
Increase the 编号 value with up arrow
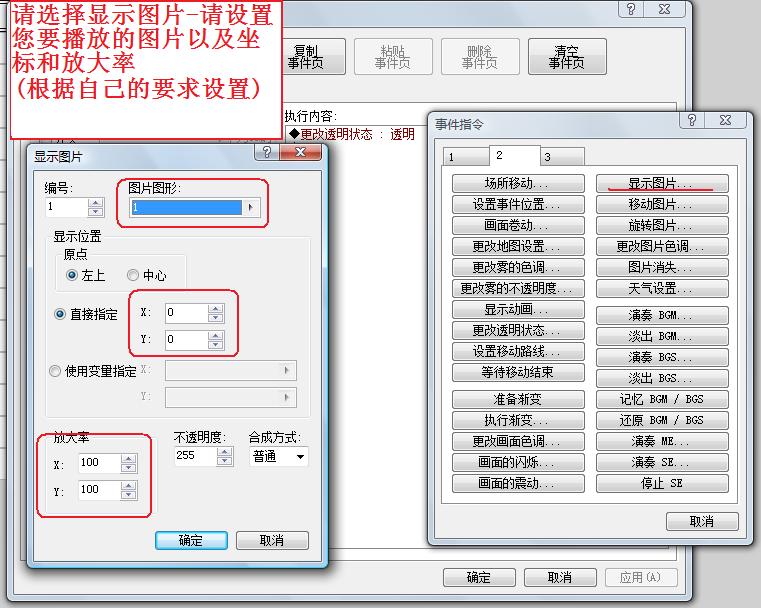point(96,202)
